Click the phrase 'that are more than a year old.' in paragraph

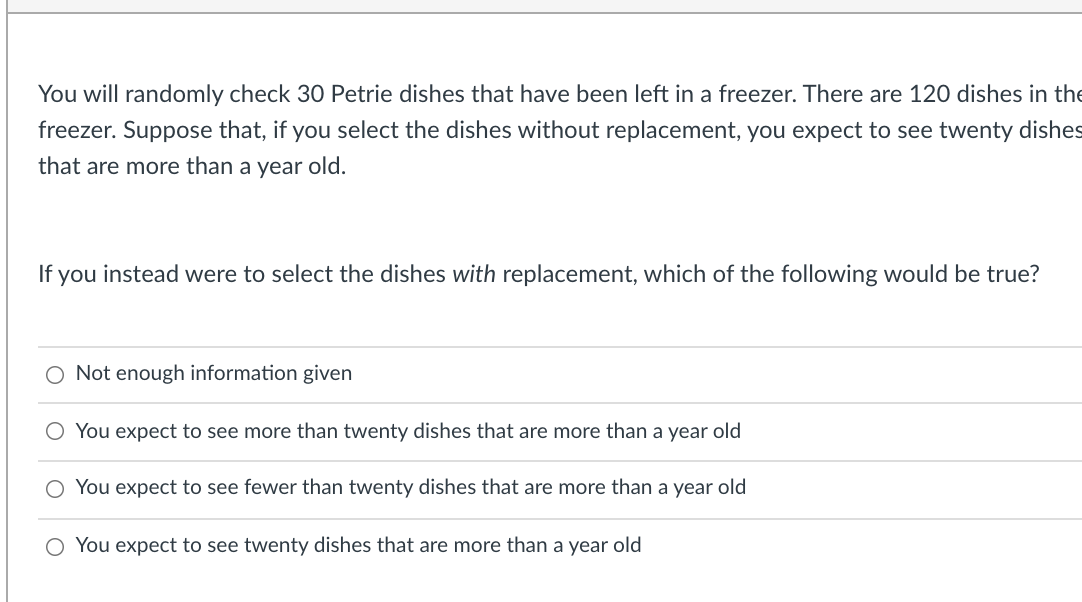(x=192, y=166)
